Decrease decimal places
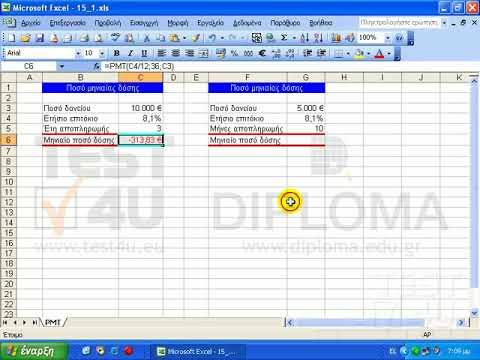This screenshot has width=480, height=360. [290, 53]
